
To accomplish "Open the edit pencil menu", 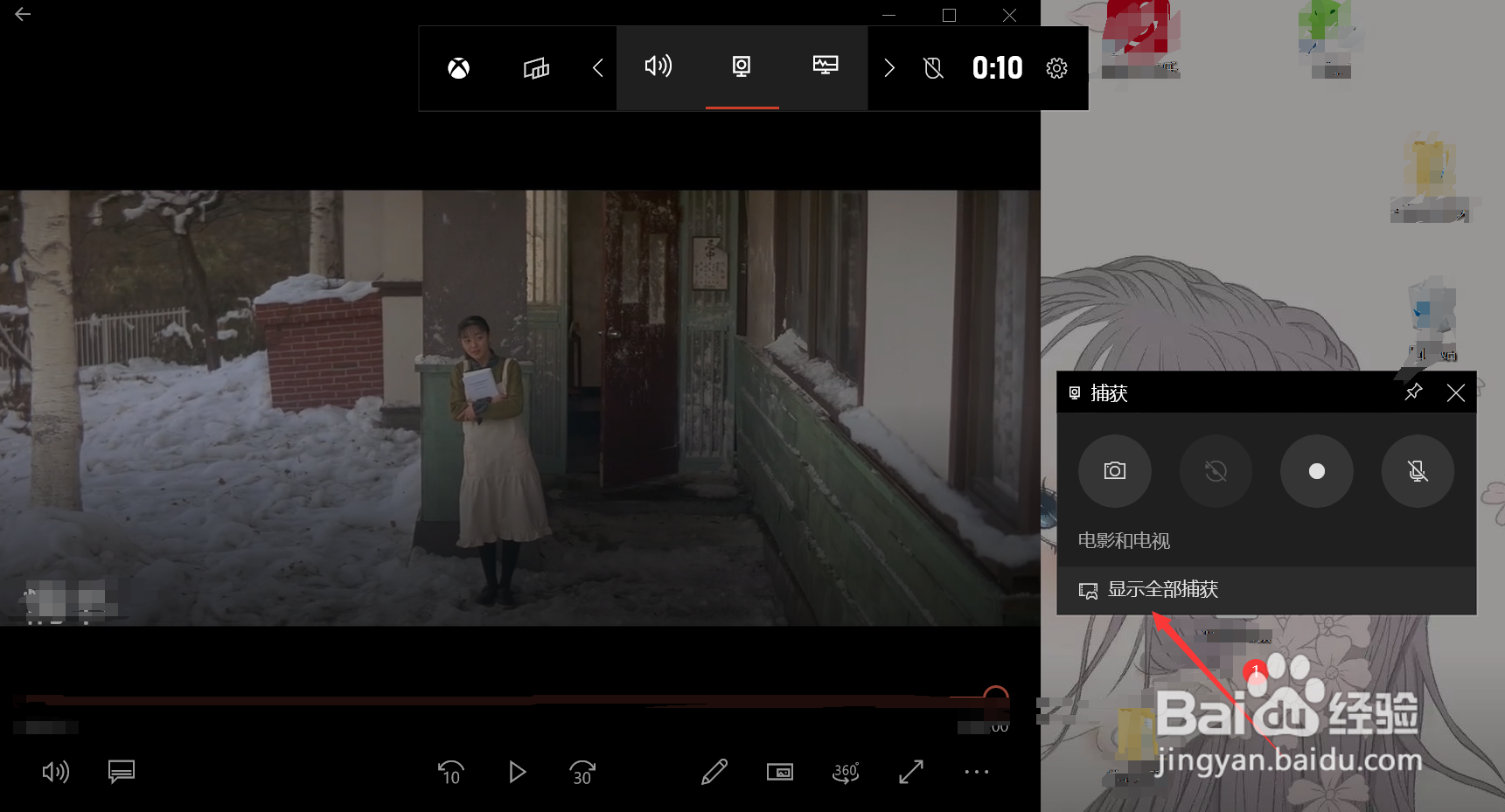I will (714, 772).
